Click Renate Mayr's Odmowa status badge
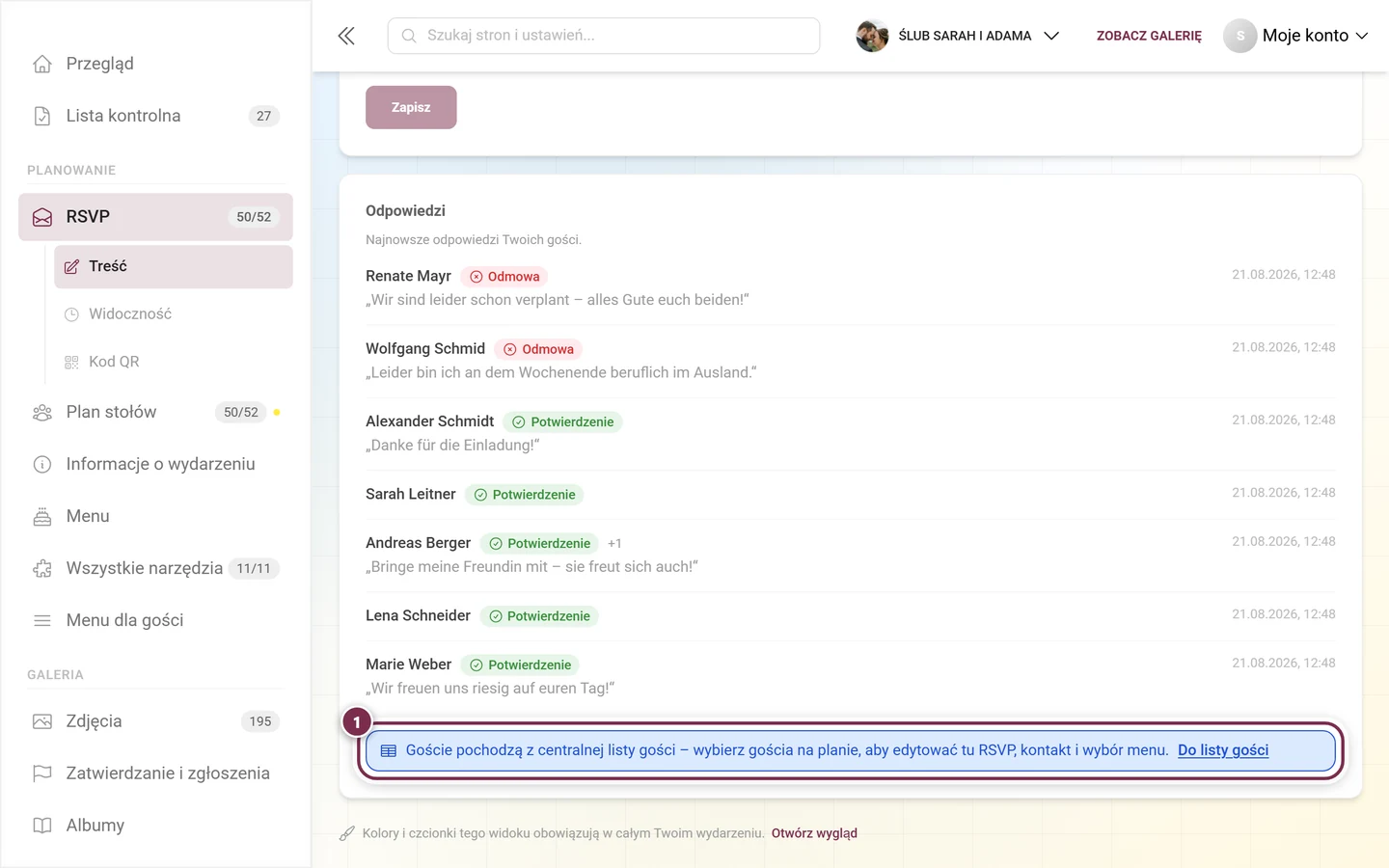This screenshot has width=1389, height=868. pyautogui.click(x=504, y=277)
